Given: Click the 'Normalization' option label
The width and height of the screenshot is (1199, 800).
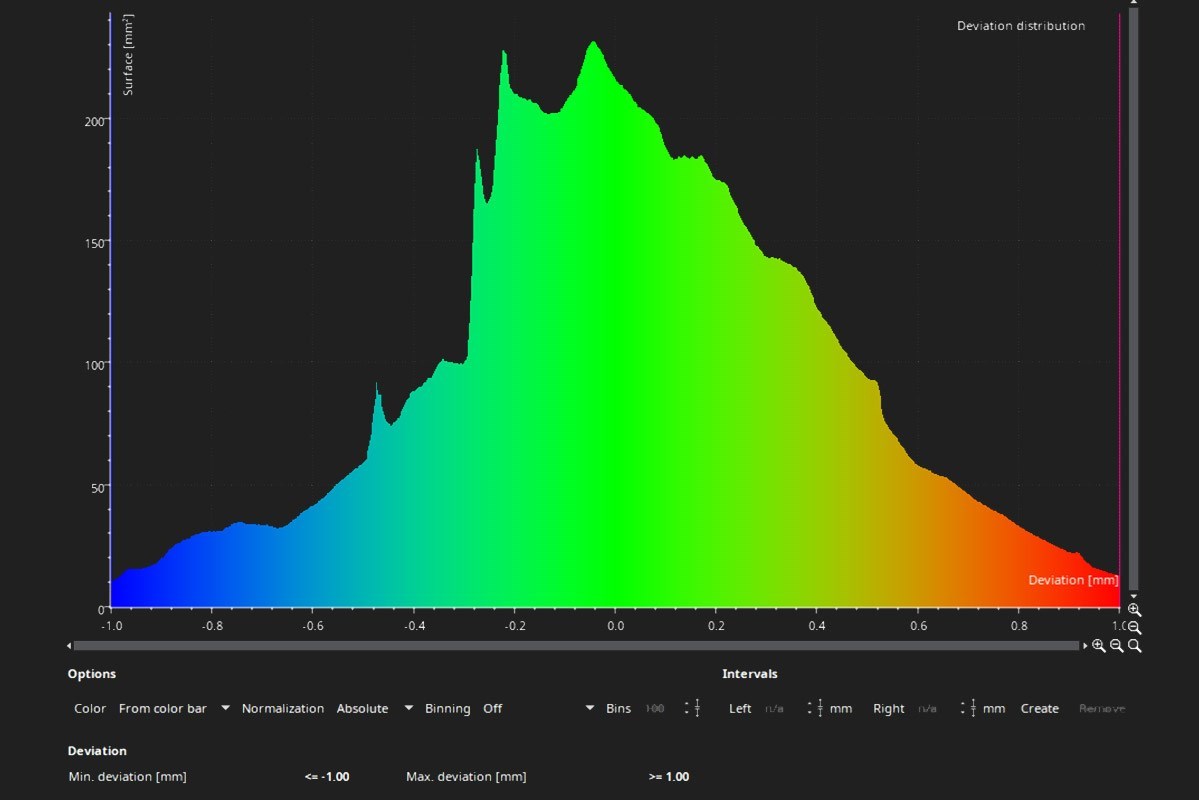Looking at the screenshot, I should (283, 708).
